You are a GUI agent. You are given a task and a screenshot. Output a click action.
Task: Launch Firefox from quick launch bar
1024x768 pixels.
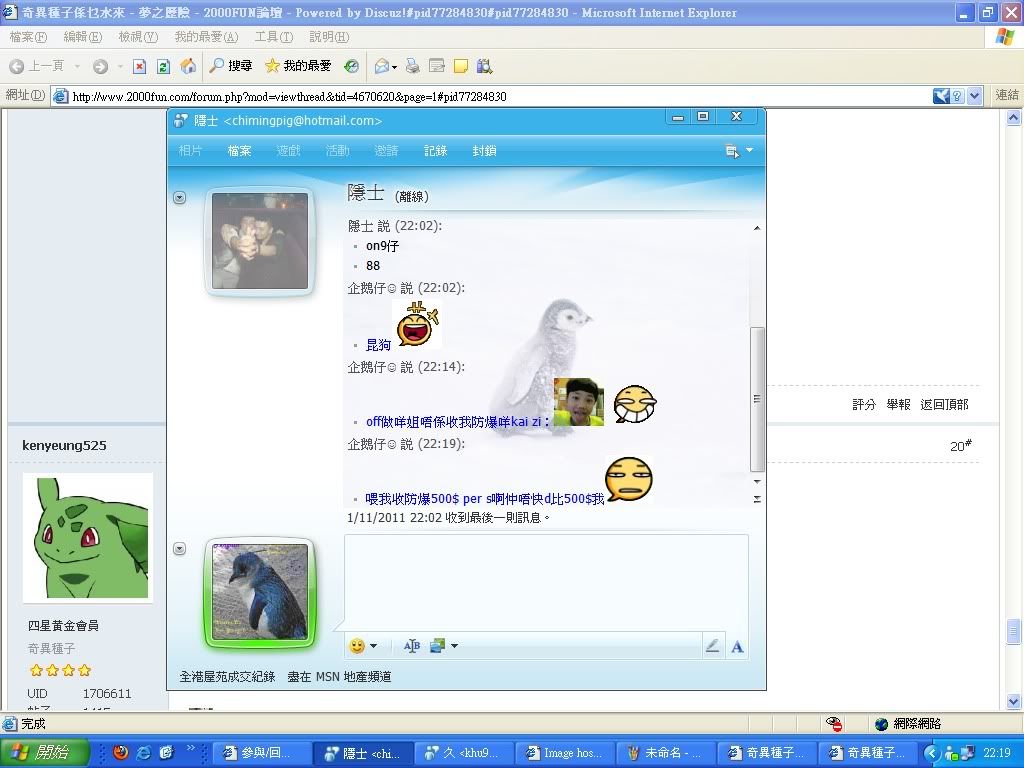121,752
